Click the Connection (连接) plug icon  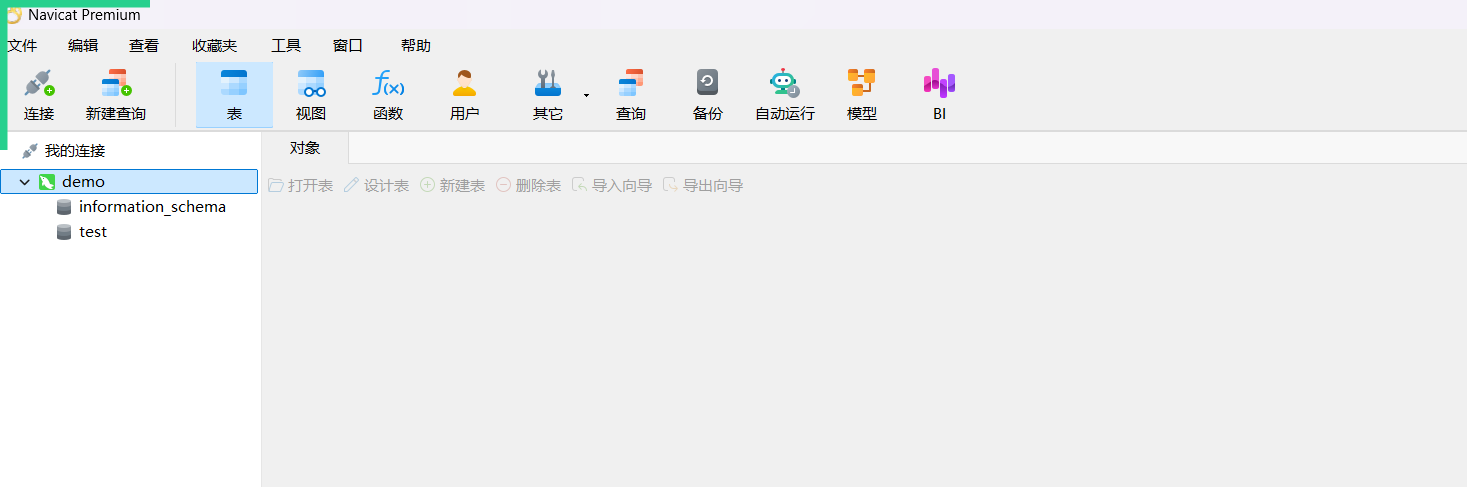coord(39,84)
